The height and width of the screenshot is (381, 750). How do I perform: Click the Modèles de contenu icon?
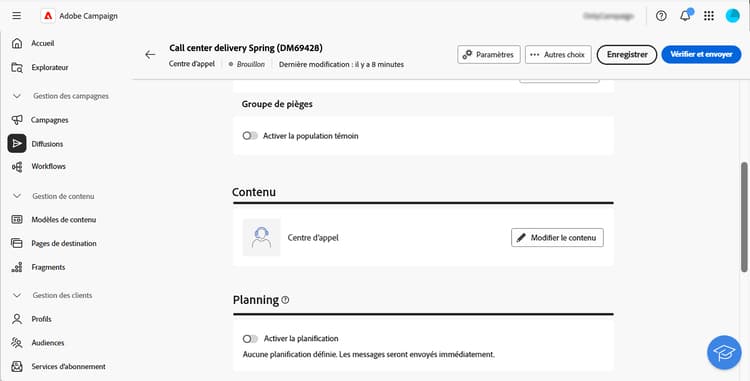click(17, 219)
